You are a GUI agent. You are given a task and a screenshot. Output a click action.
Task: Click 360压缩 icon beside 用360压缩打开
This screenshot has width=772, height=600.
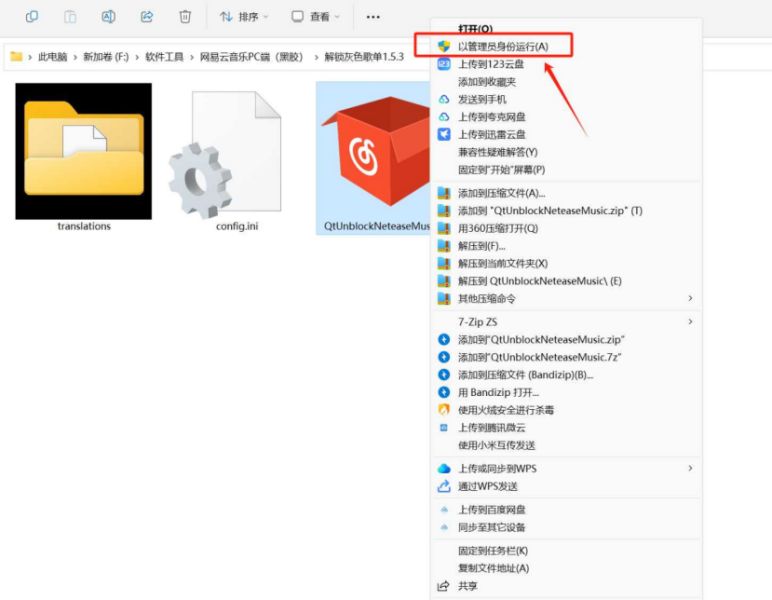444,228
